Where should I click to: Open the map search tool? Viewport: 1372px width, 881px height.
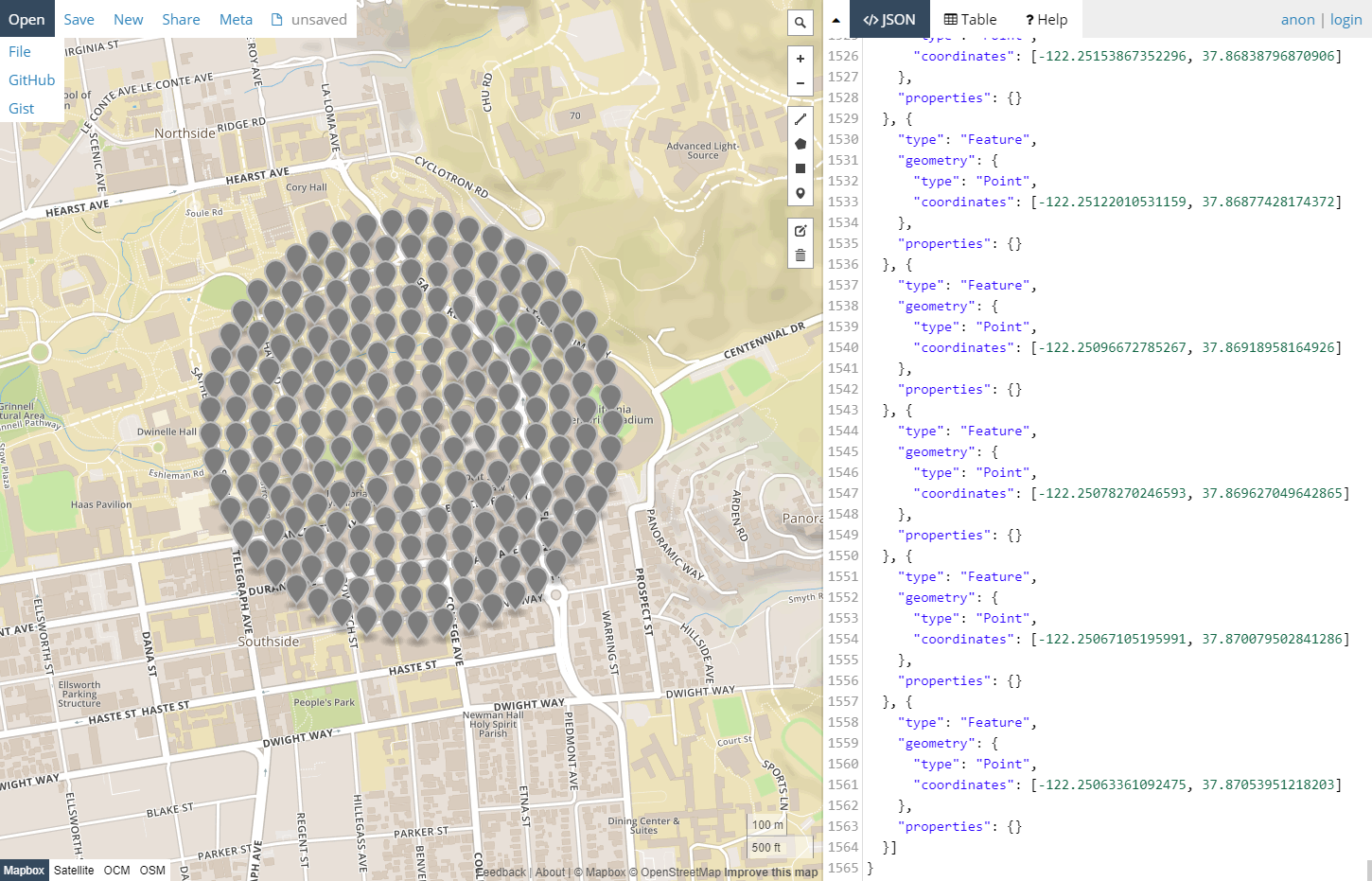(x=800, y=23)
